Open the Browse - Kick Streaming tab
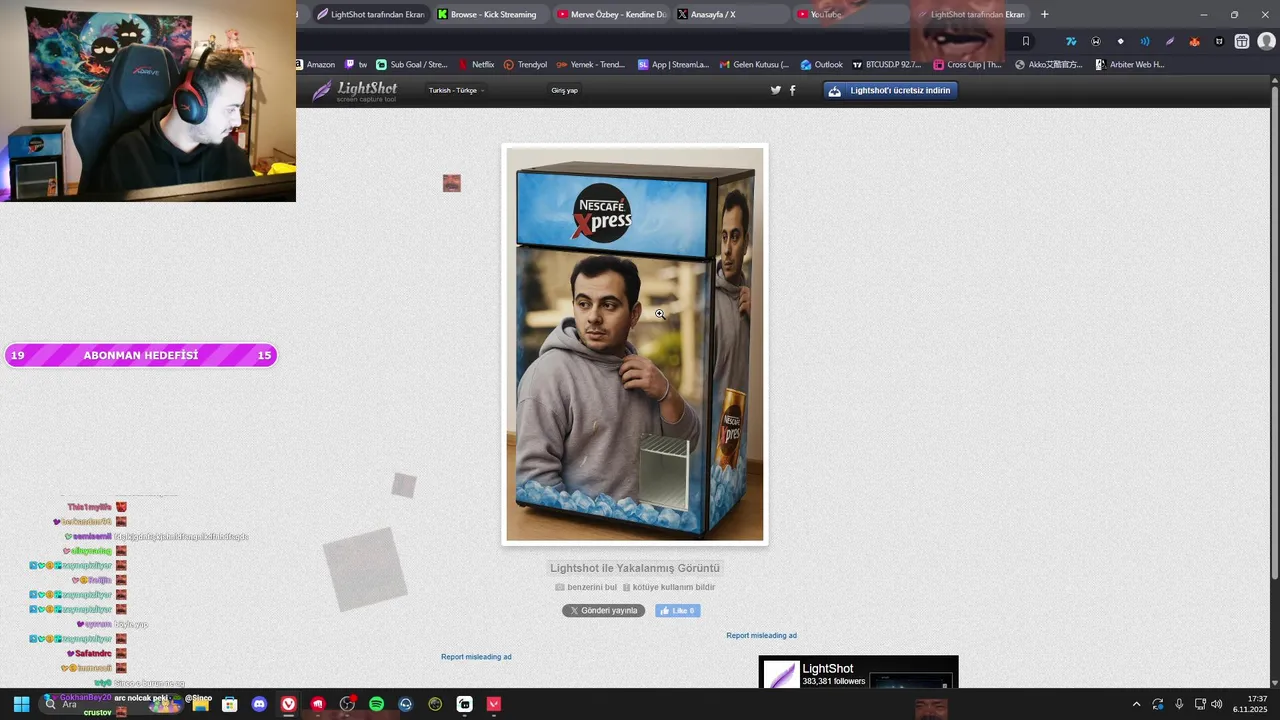 pos(490,14)
